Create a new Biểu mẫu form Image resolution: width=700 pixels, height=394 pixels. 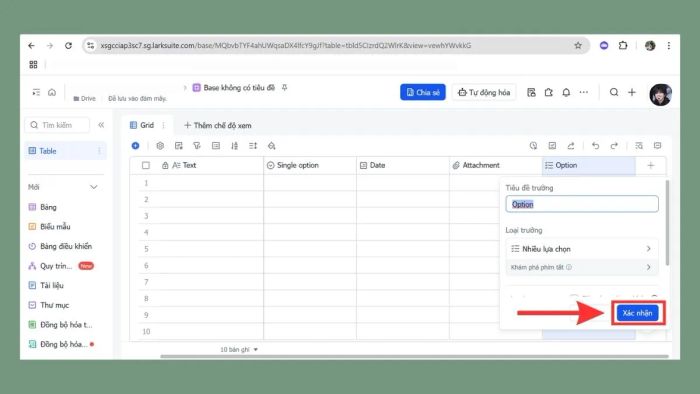tap(50, 227)
